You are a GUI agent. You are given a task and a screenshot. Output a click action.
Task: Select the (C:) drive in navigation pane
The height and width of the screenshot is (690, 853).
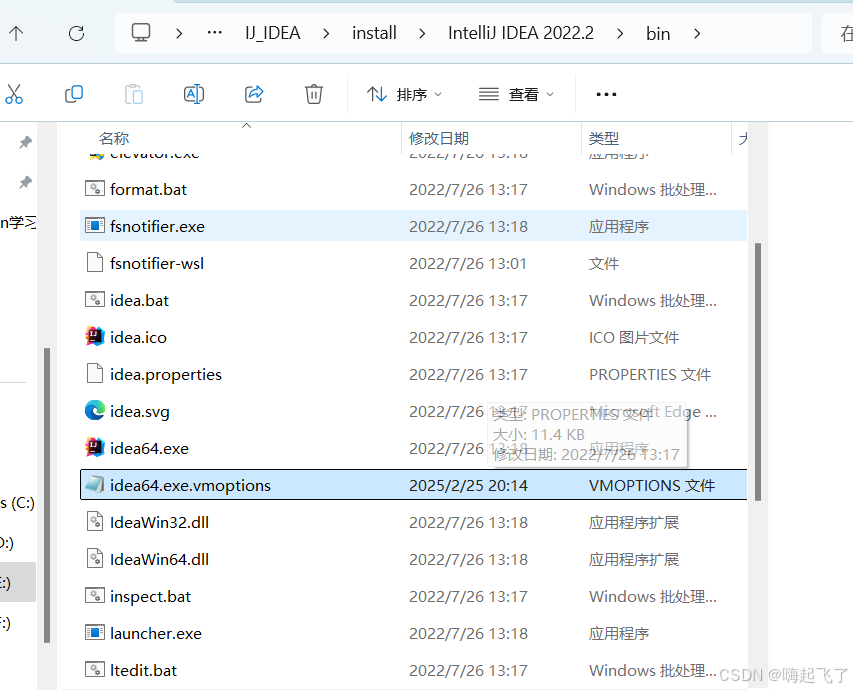point(17,503)
